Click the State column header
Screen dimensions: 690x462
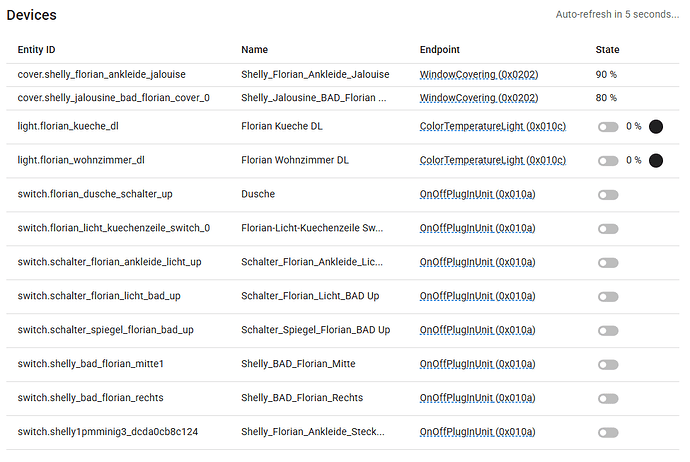(x=607, y=50)
